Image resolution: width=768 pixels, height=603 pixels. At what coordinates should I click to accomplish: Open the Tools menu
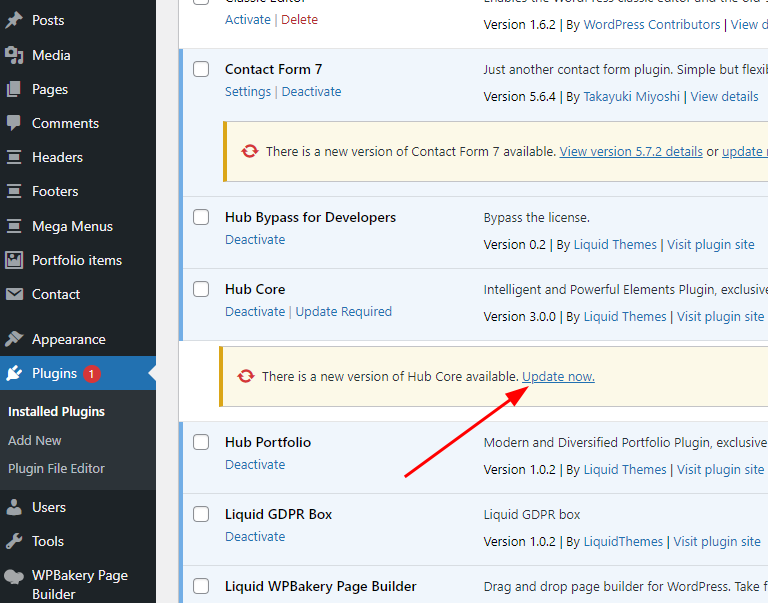pyautogui.click(x=48, y=541)
